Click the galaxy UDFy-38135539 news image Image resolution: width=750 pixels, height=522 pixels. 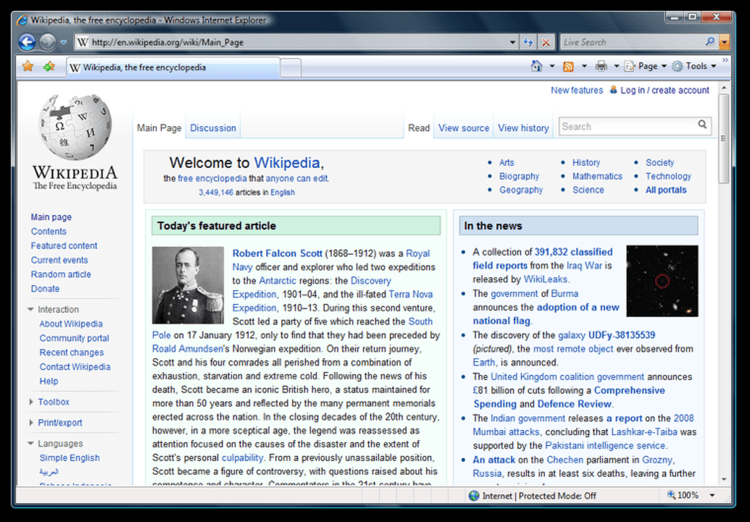click(x=662, y=281)
